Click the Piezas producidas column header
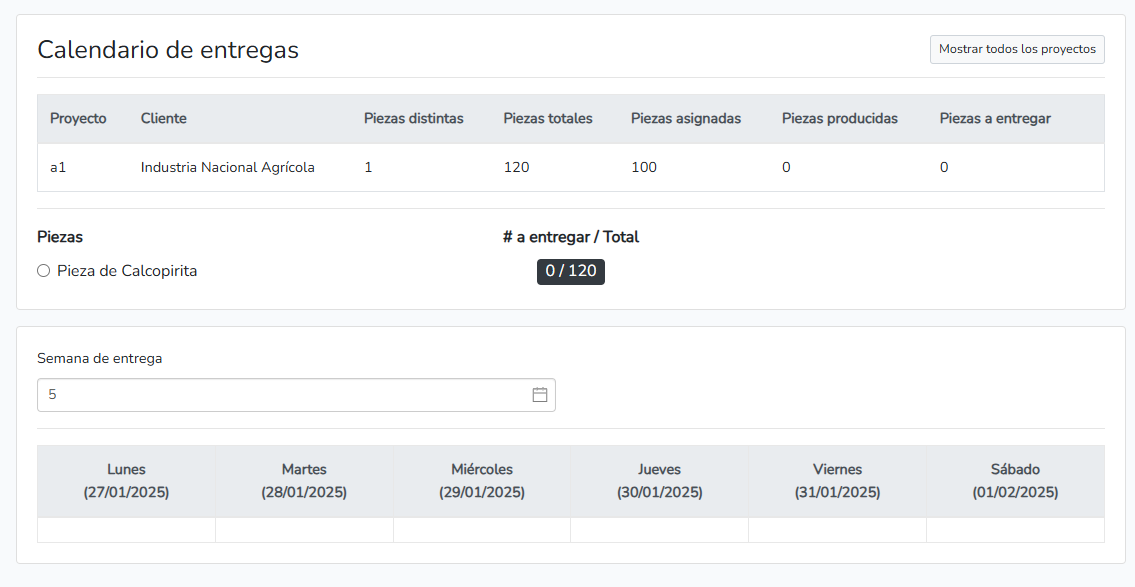 pos(840,119)
